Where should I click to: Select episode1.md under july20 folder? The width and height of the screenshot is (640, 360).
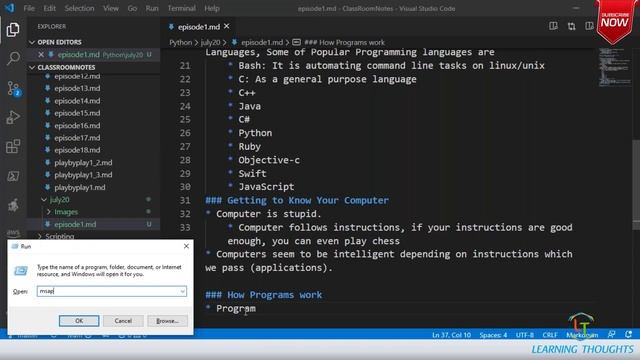(75, 224)
